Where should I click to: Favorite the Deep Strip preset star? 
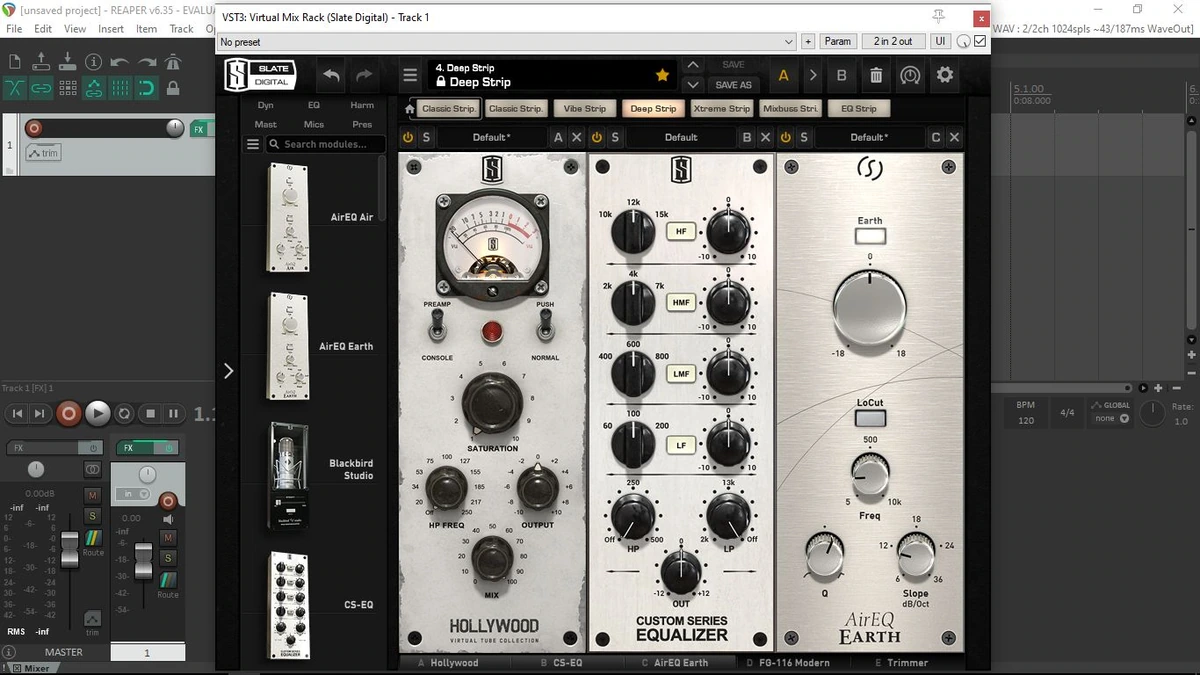click(662, 75)
